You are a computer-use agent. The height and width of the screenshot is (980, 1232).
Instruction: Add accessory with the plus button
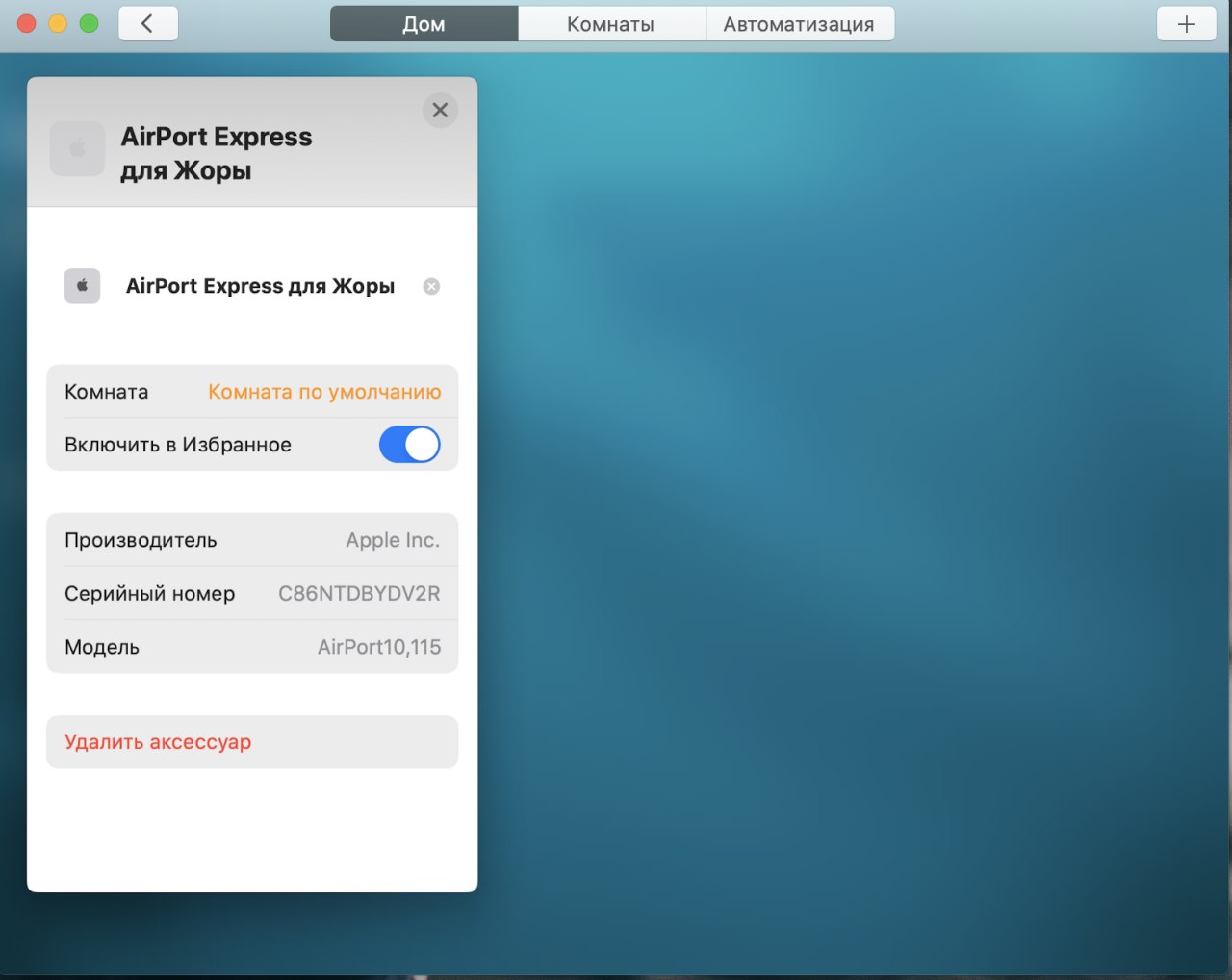1187,24
